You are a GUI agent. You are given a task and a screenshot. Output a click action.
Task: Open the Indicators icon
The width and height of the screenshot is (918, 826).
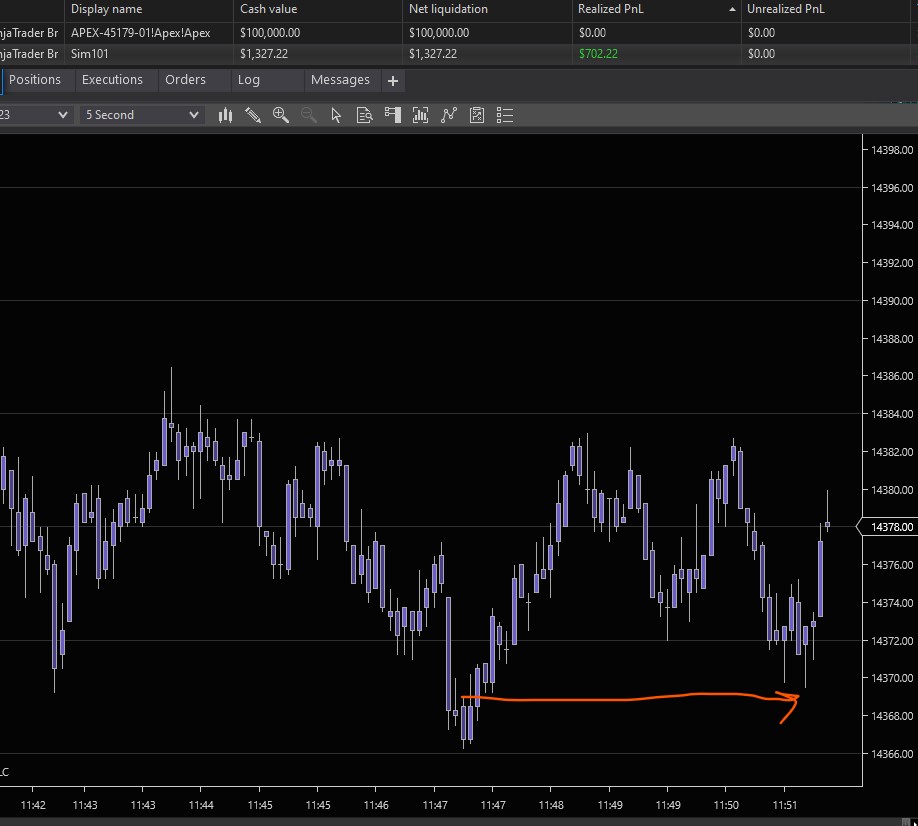pyautogui.click(x=420, y=115)
